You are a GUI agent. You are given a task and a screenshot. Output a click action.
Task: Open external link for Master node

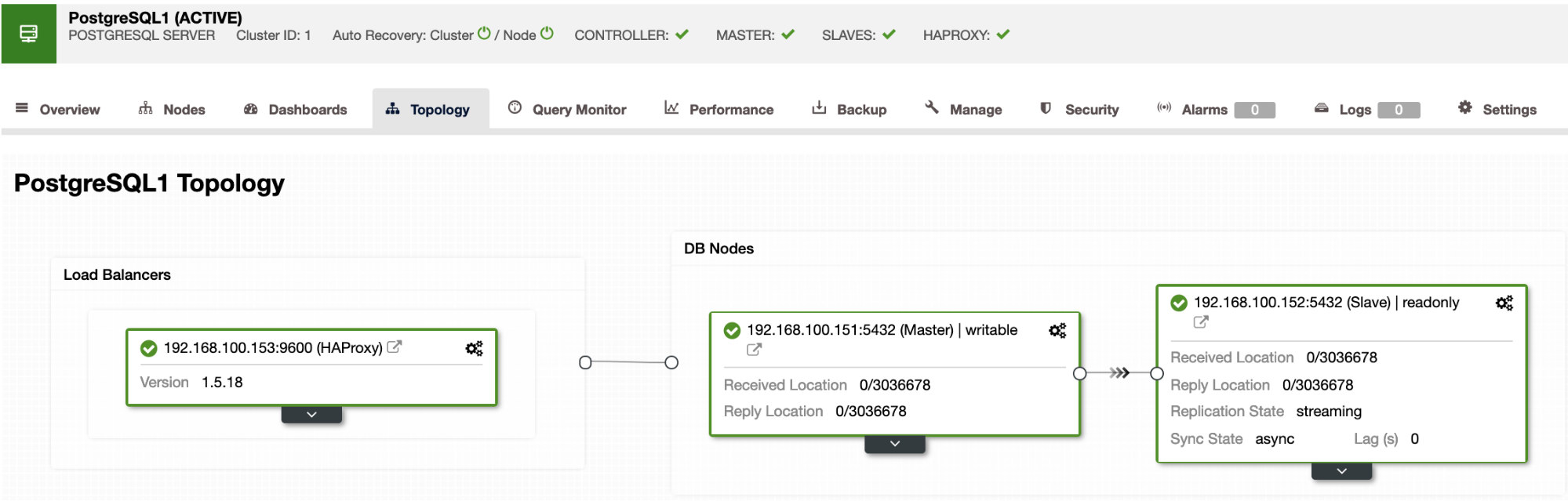[x=754, y=350]
